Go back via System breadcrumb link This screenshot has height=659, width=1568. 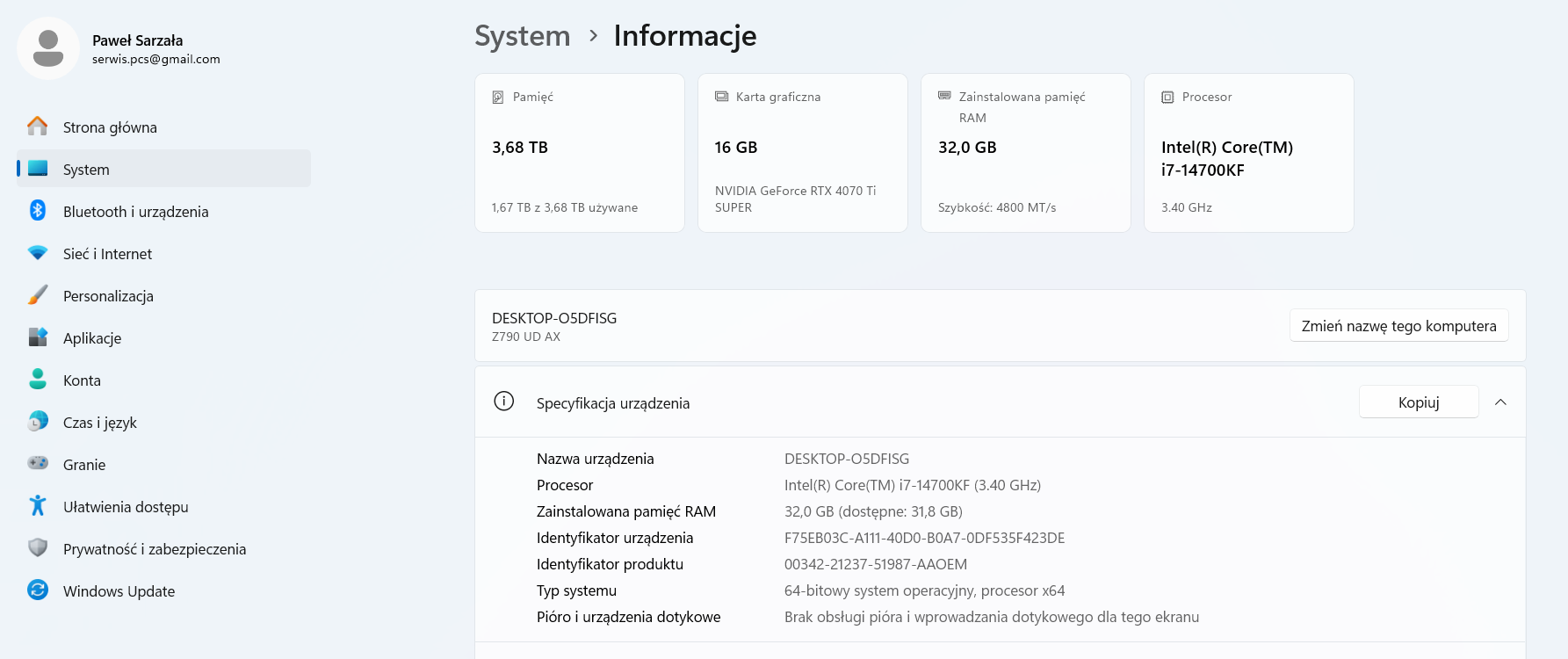tap(522, 36)
